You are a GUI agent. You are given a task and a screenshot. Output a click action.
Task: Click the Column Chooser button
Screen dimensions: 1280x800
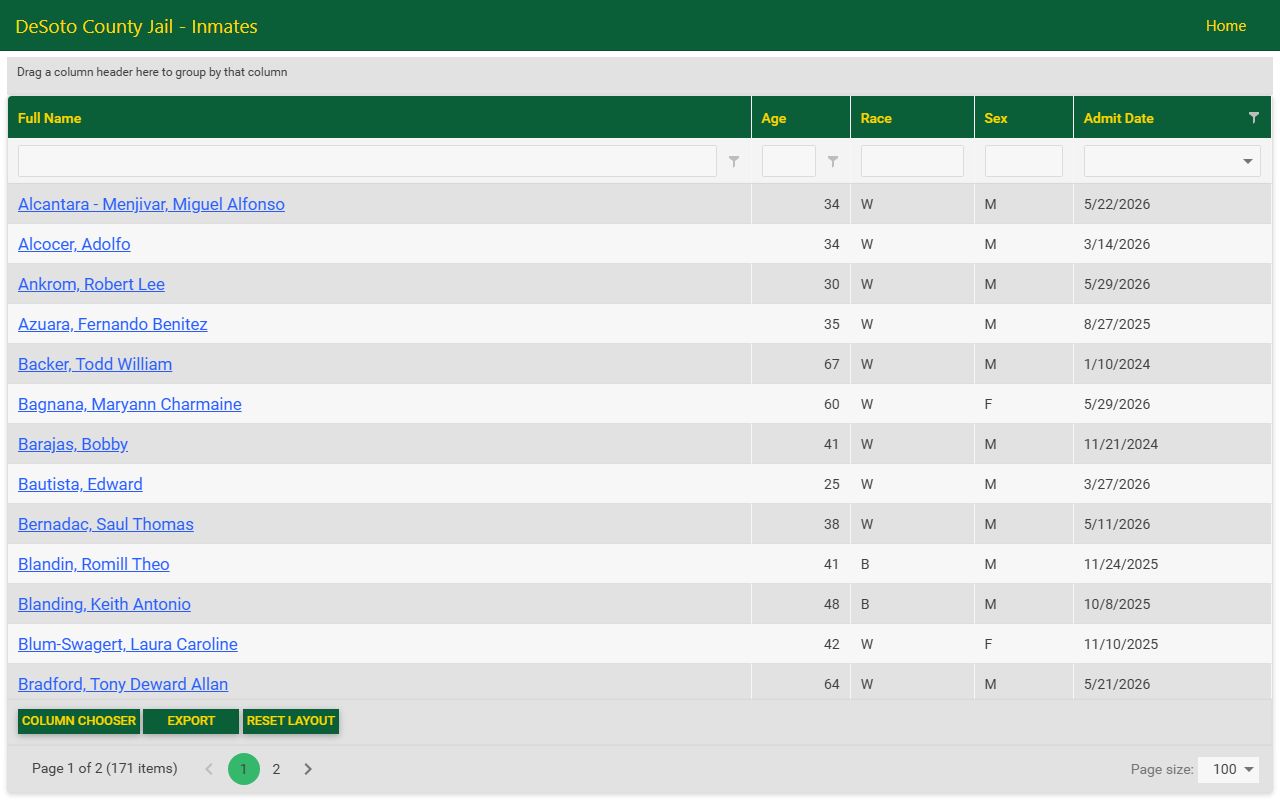click(x=79, y=721)
